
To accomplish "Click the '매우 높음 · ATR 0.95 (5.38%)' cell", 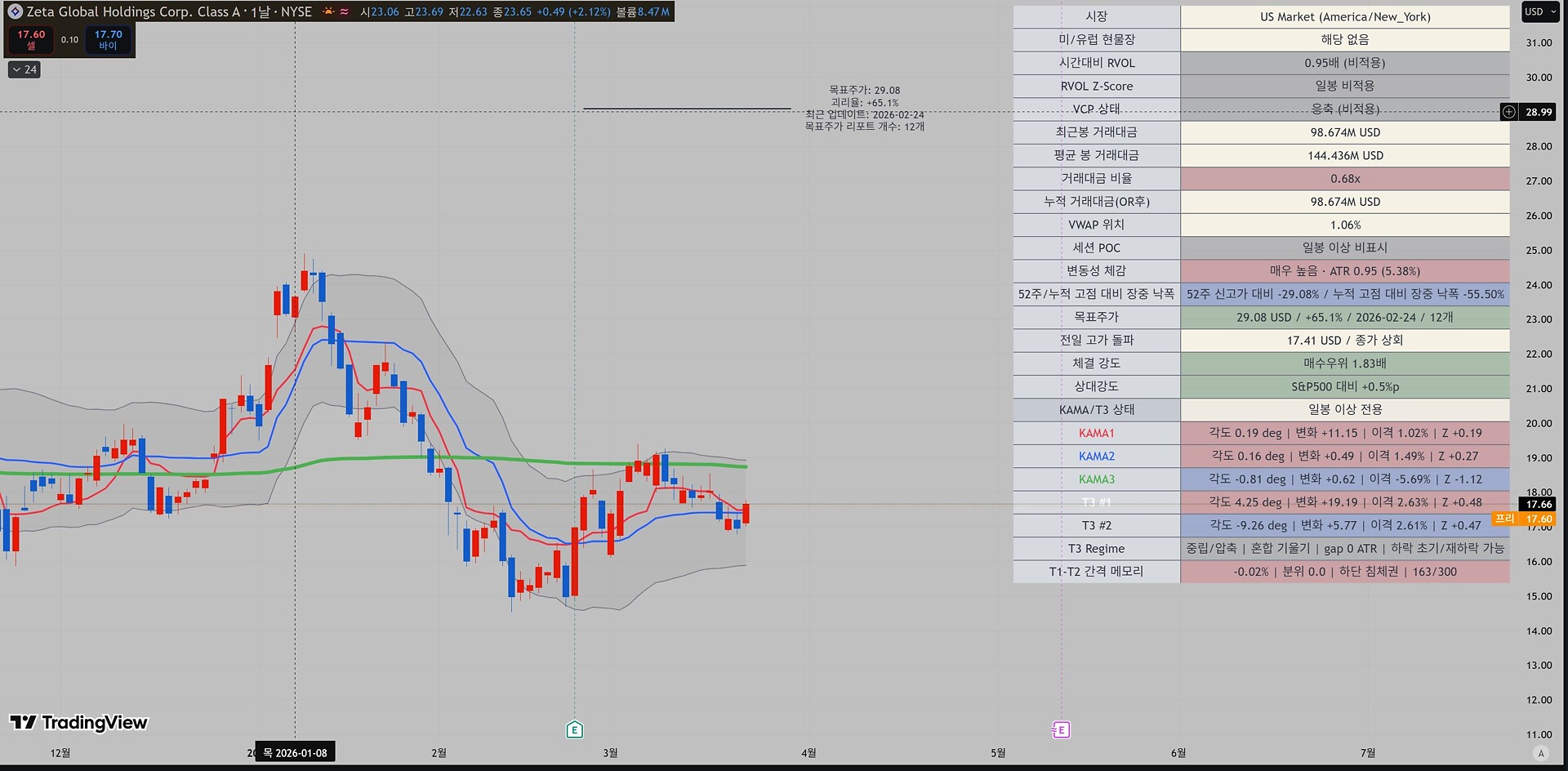I will click(x=1345, y=271).
